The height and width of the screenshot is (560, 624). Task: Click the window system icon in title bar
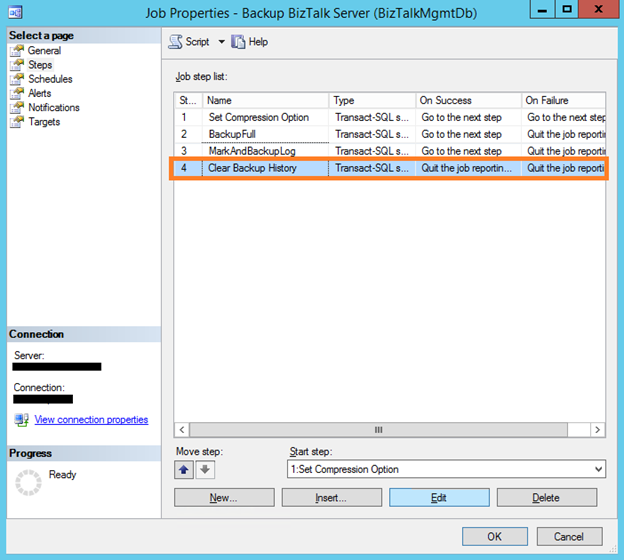click(x=15, y=12)
